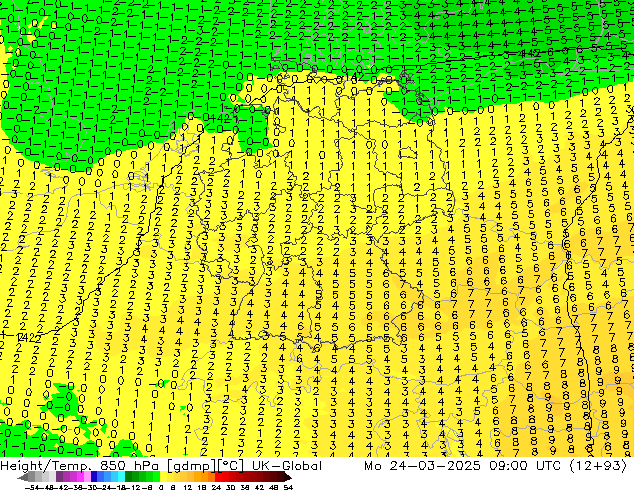
Task: Click the '-54' legend scale value
Action: click(x=32, y=487)
